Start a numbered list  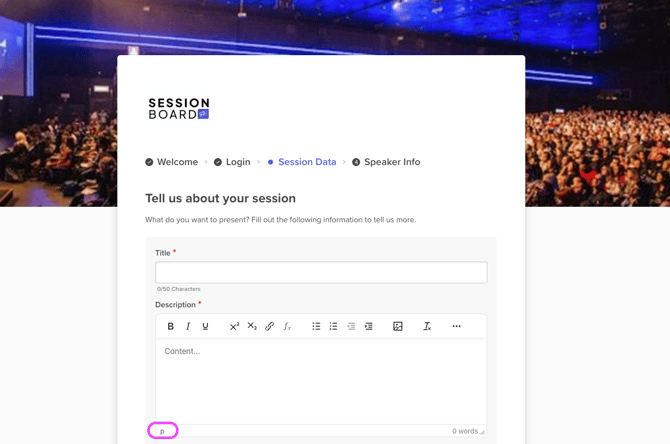point(333,326)
